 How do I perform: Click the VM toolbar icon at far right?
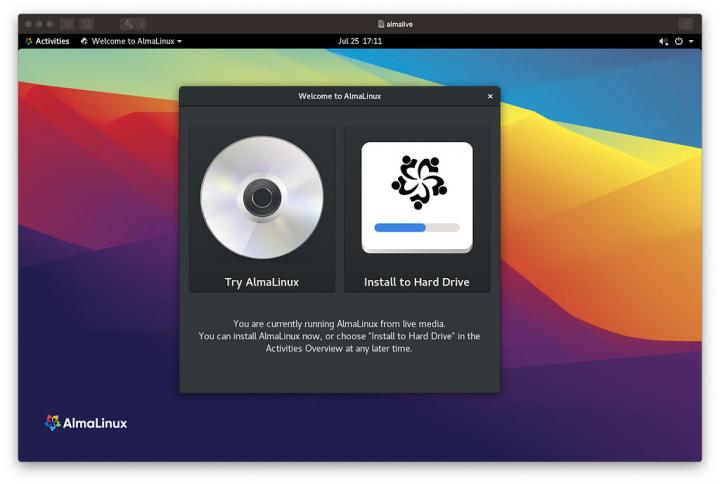pos(685,23)
